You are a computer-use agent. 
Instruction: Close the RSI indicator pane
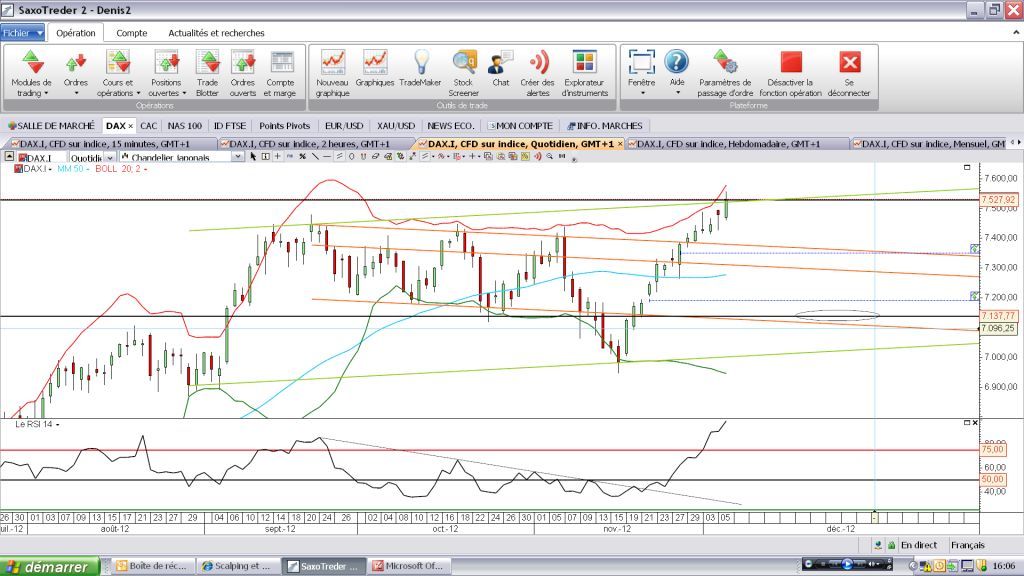pos(975,423)
